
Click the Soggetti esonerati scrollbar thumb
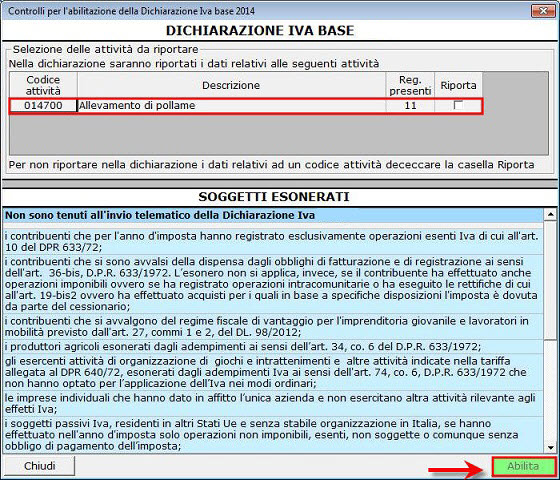point(550,280)
